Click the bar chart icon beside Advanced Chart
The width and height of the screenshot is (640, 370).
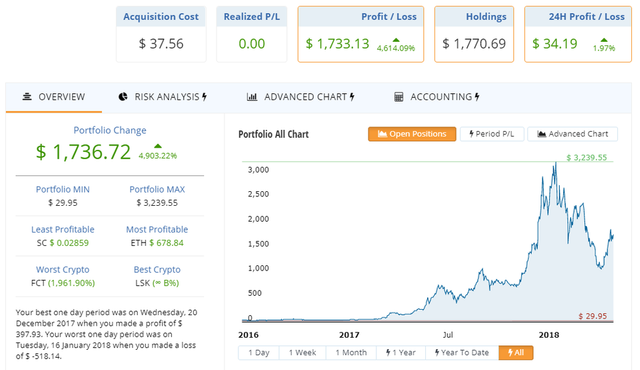(252, 97)
